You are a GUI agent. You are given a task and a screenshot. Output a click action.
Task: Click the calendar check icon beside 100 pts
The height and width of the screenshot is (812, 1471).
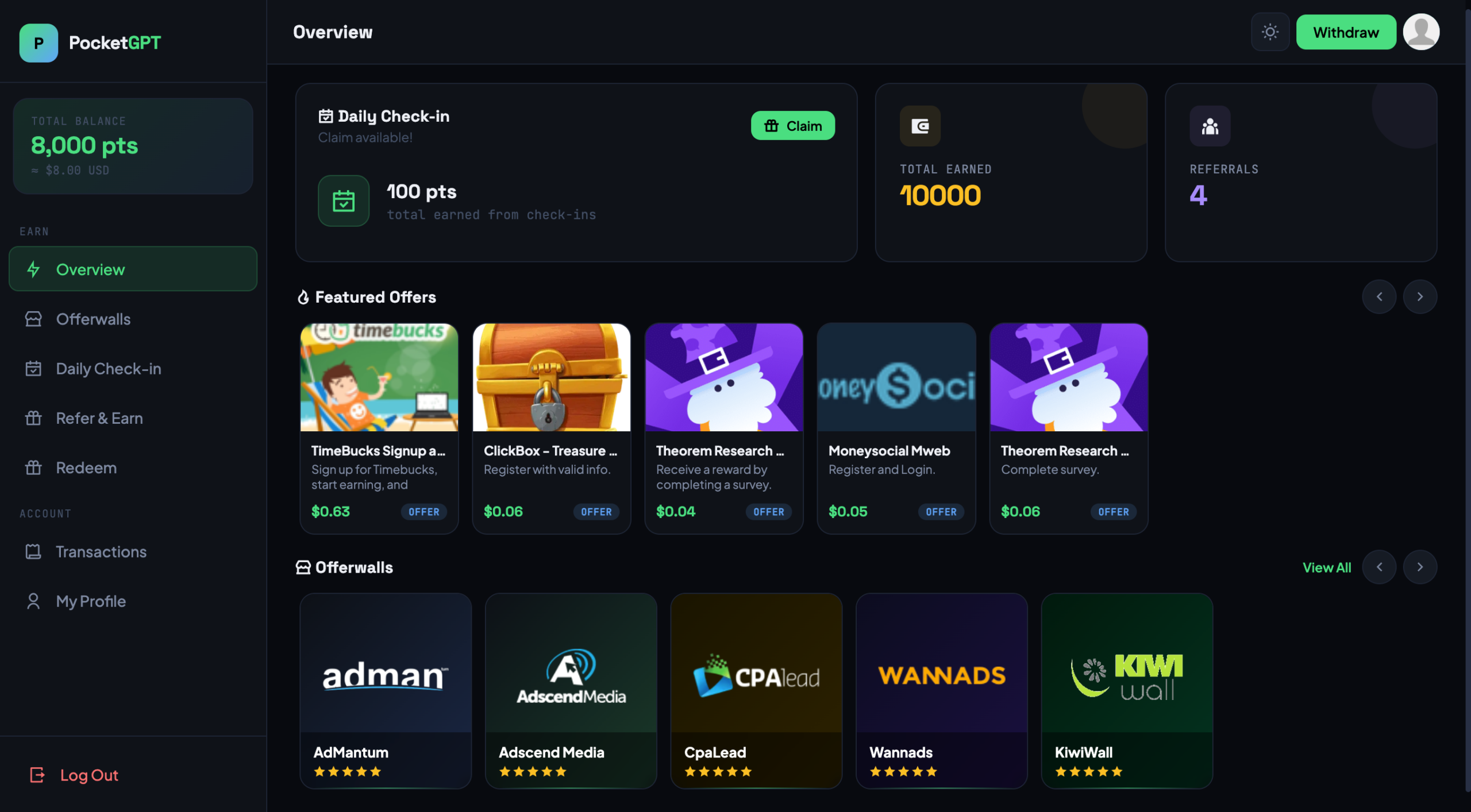coord(344,201)
